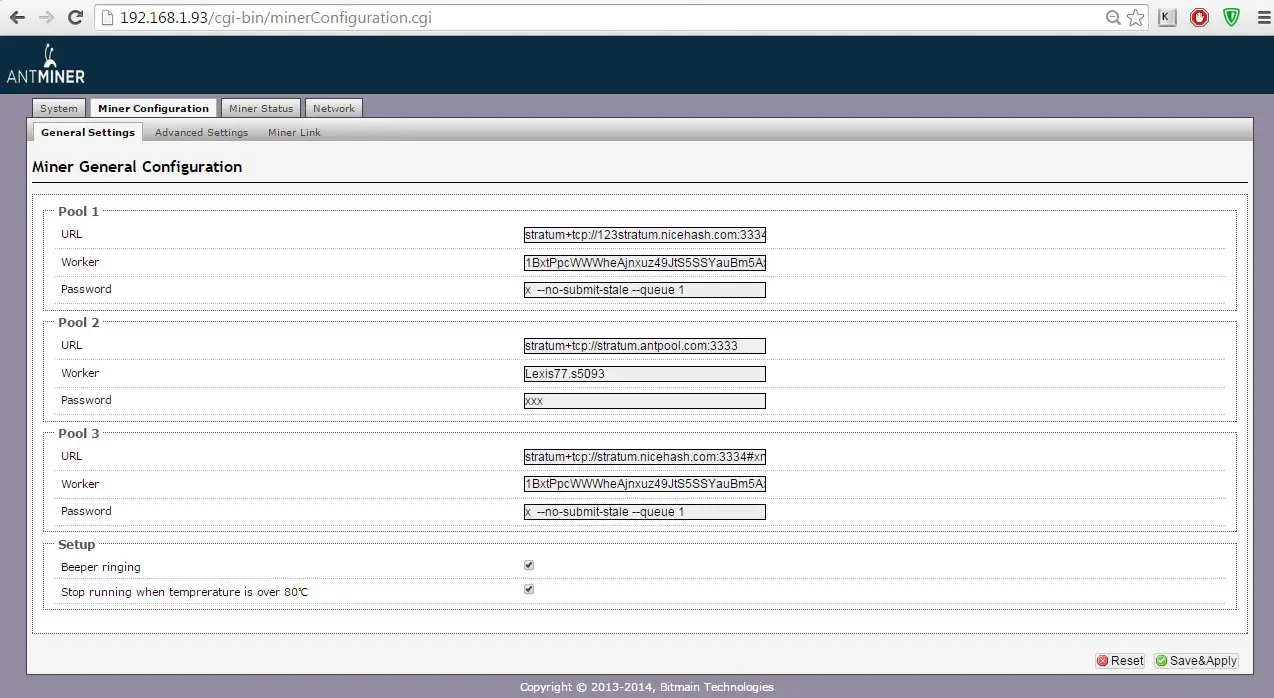This screenshot has height=698, width=1274.
Task: Click the Save&Apply button
Action: click(1196, 661)
